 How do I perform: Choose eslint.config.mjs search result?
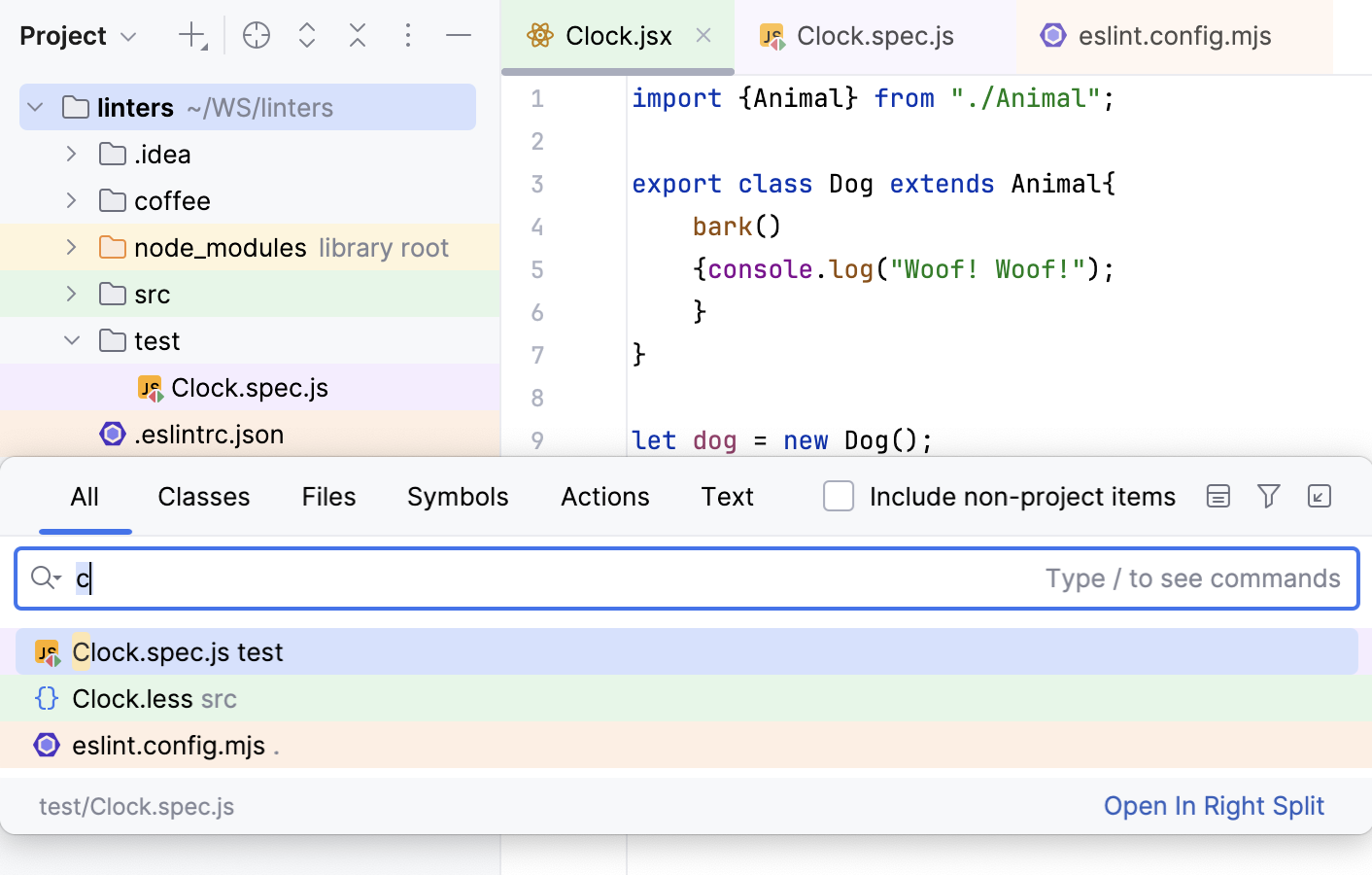tap(687, 746)
